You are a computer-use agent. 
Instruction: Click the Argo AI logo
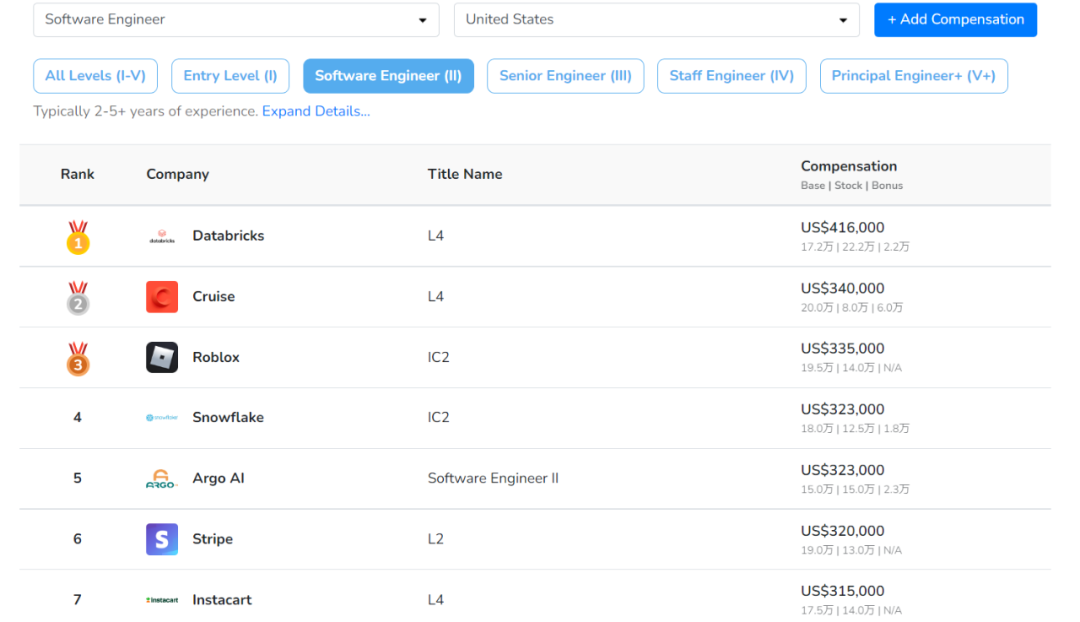point(161,479)
